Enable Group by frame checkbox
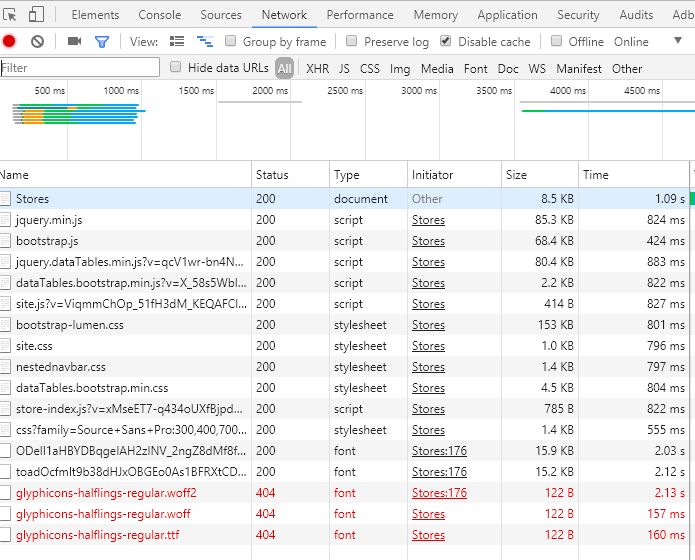 coord(230,41)
